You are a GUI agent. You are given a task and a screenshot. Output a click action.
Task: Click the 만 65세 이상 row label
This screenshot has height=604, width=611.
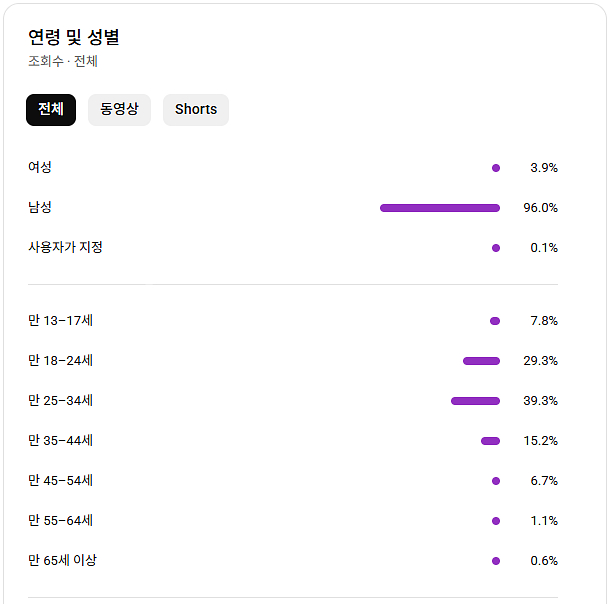click(63, 560)
